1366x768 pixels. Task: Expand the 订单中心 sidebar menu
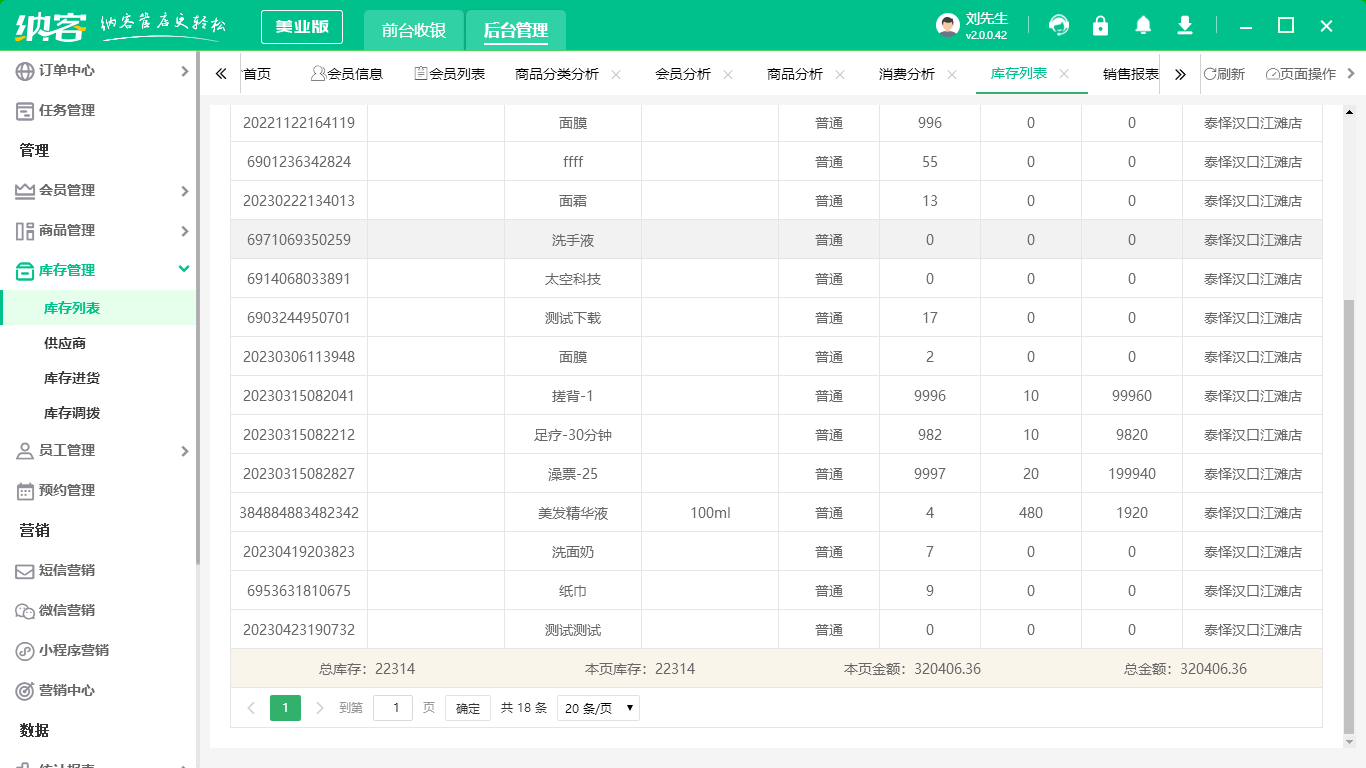point(184,71)
